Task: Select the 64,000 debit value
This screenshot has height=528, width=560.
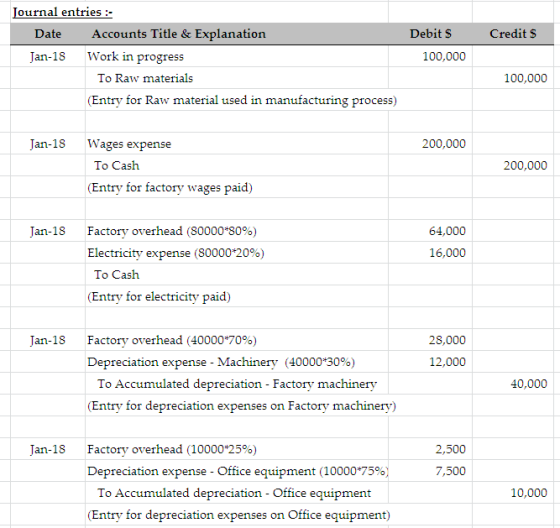Action: [x=448, y=231]
